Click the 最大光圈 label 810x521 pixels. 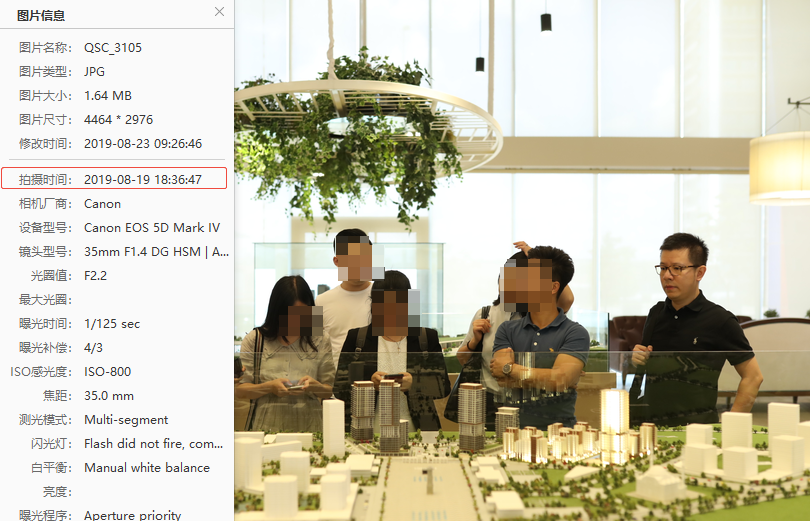tap(45, 300)
